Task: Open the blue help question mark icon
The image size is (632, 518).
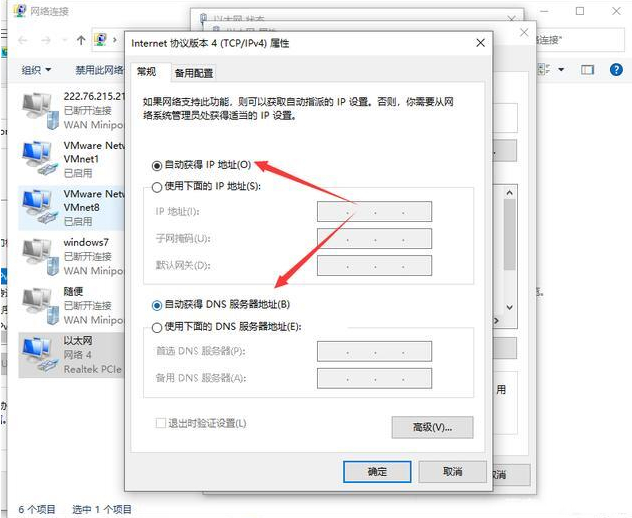Action: (x=616, y=70)
